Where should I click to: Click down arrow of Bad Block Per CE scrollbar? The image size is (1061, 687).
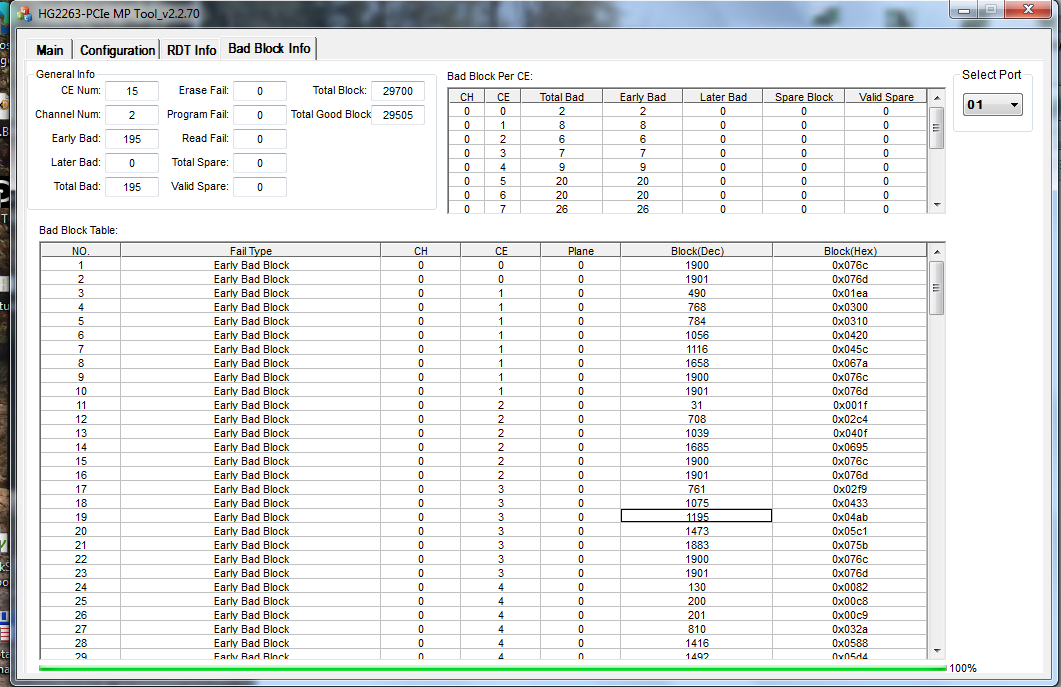coord(937,204)
